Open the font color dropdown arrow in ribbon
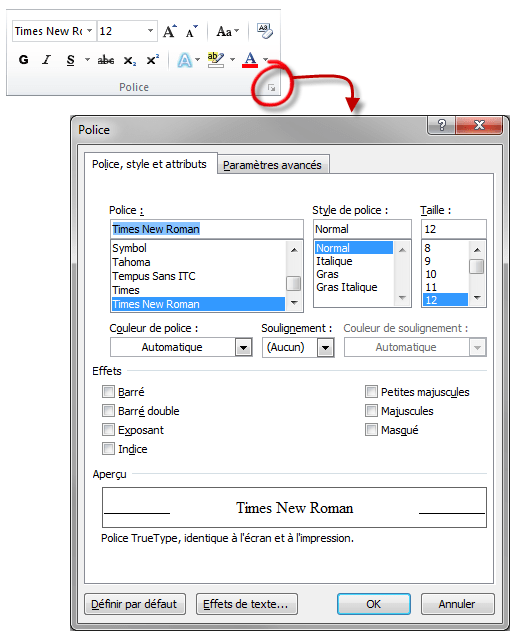The height and width of the screenshot is (636, 518). click(265, 60)
